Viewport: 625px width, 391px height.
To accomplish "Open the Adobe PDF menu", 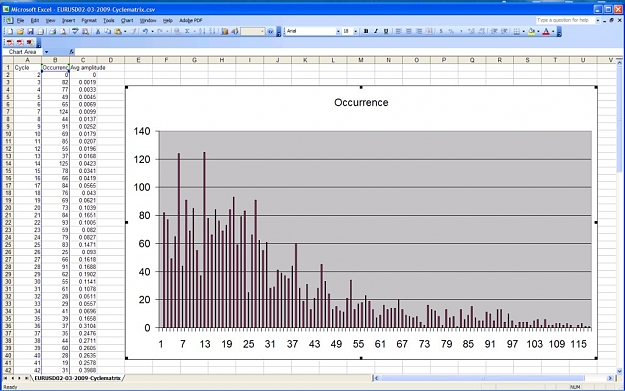I will 191,20.
